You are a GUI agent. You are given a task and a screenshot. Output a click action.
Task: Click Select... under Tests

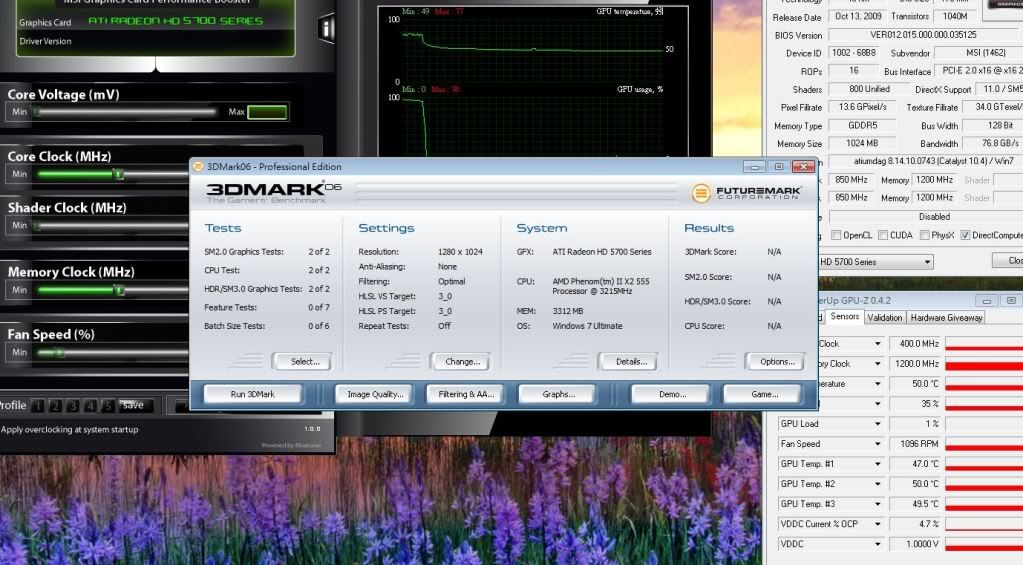pos(305,361)
